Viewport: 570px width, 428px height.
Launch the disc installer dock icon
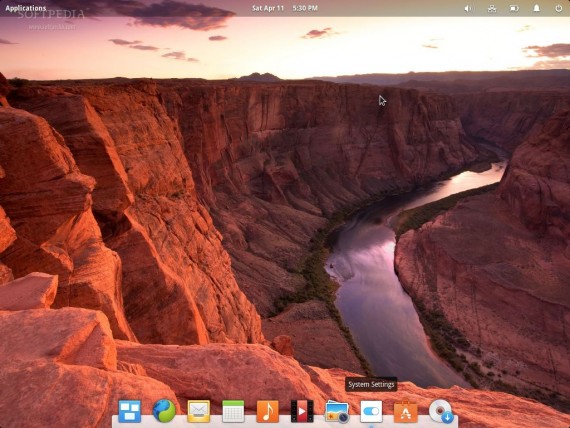(441, 411)
